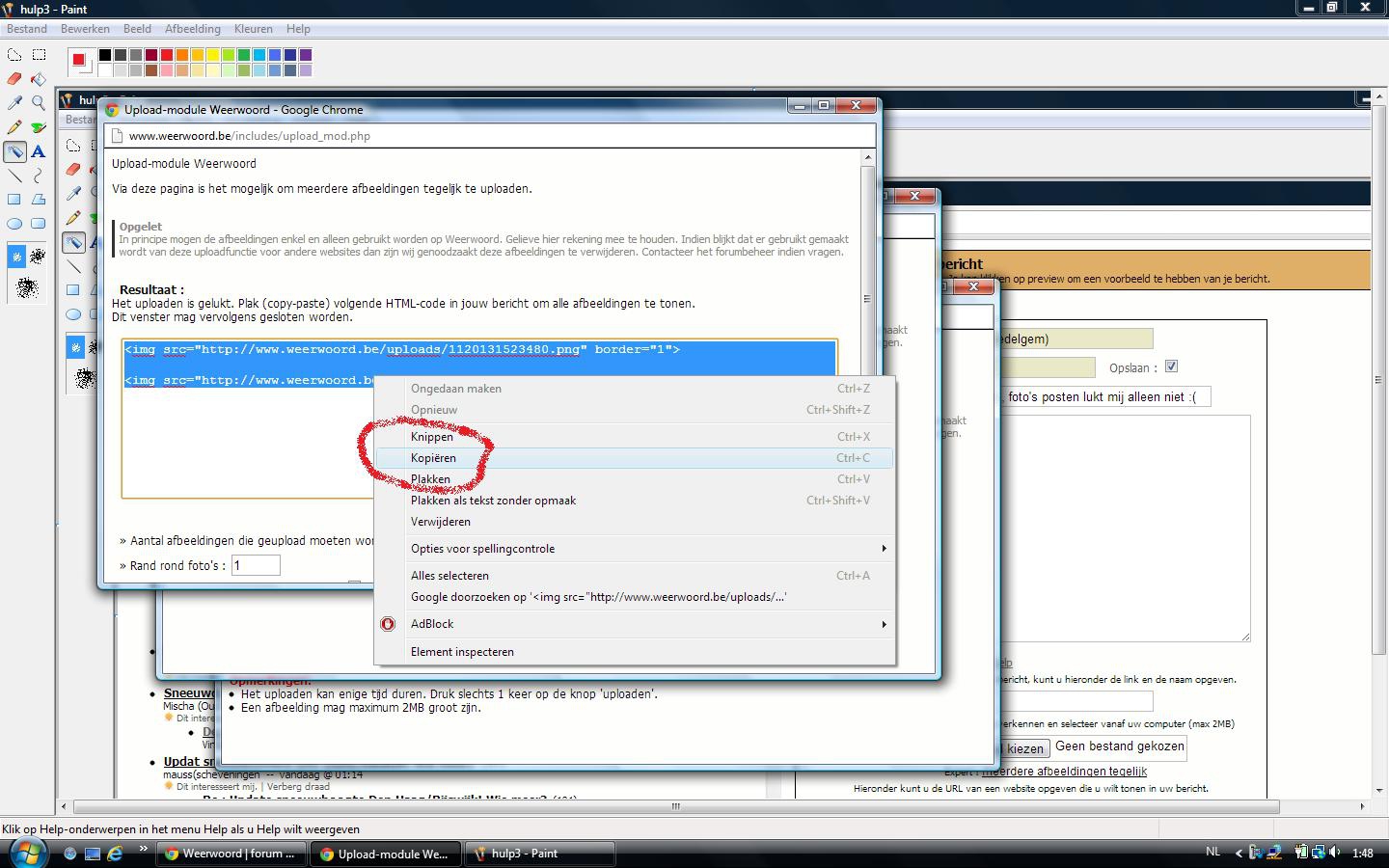Expand the AdBlock submenu arrow
This screenshot has height=868, width=1389.
click(883, 624)
